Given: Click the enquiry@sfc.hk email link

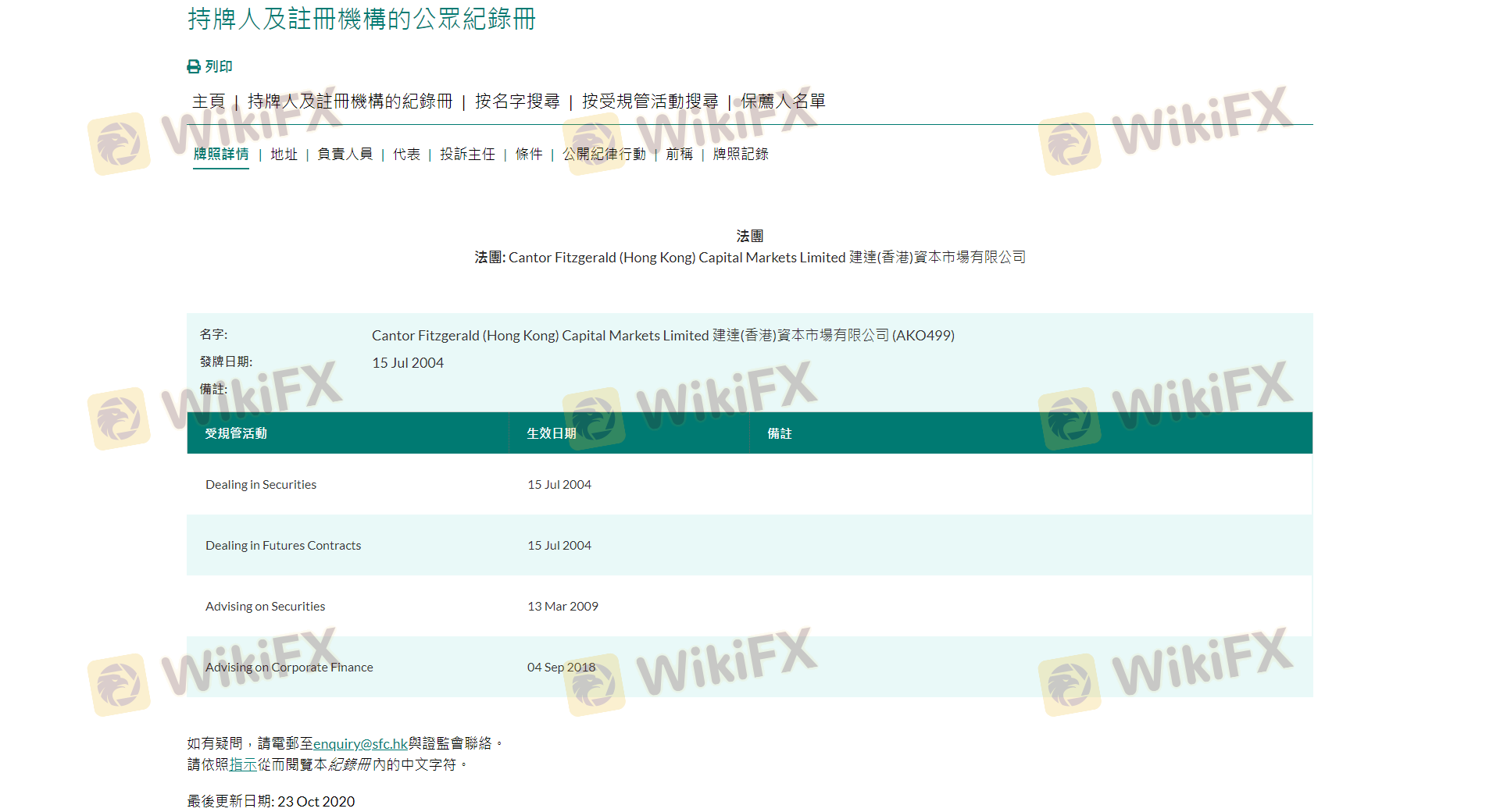Looking at the screenshot, I should (x=360, y=744).
